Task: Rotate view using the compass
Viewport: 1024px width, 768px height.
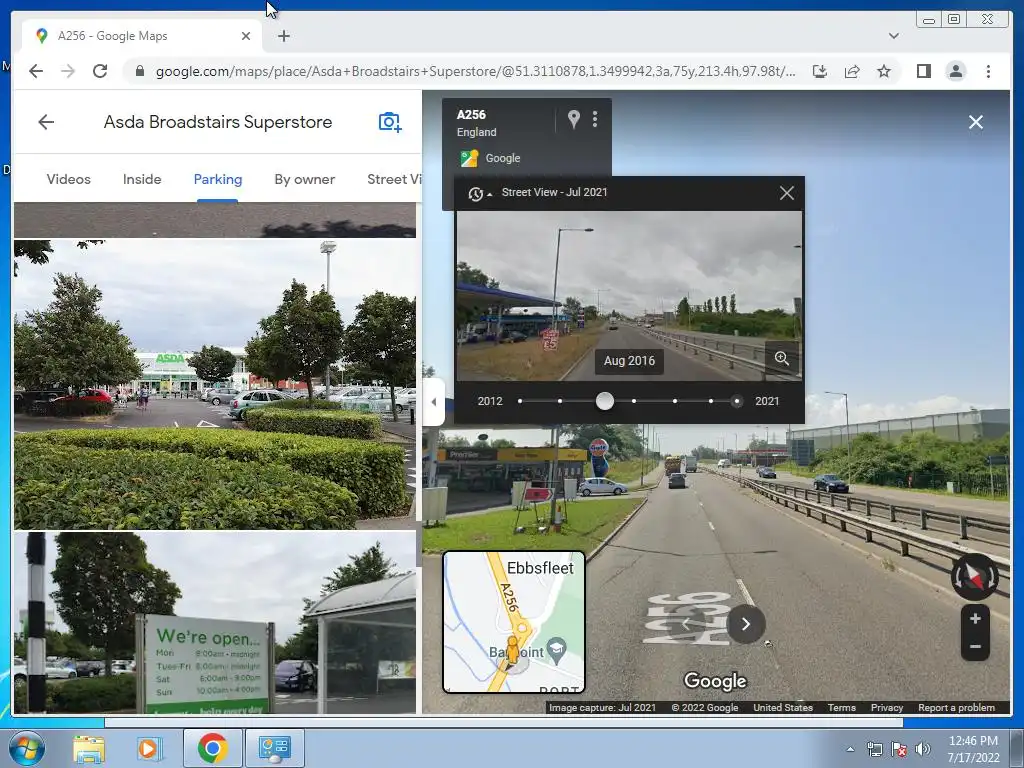Action: click(974, 577)
